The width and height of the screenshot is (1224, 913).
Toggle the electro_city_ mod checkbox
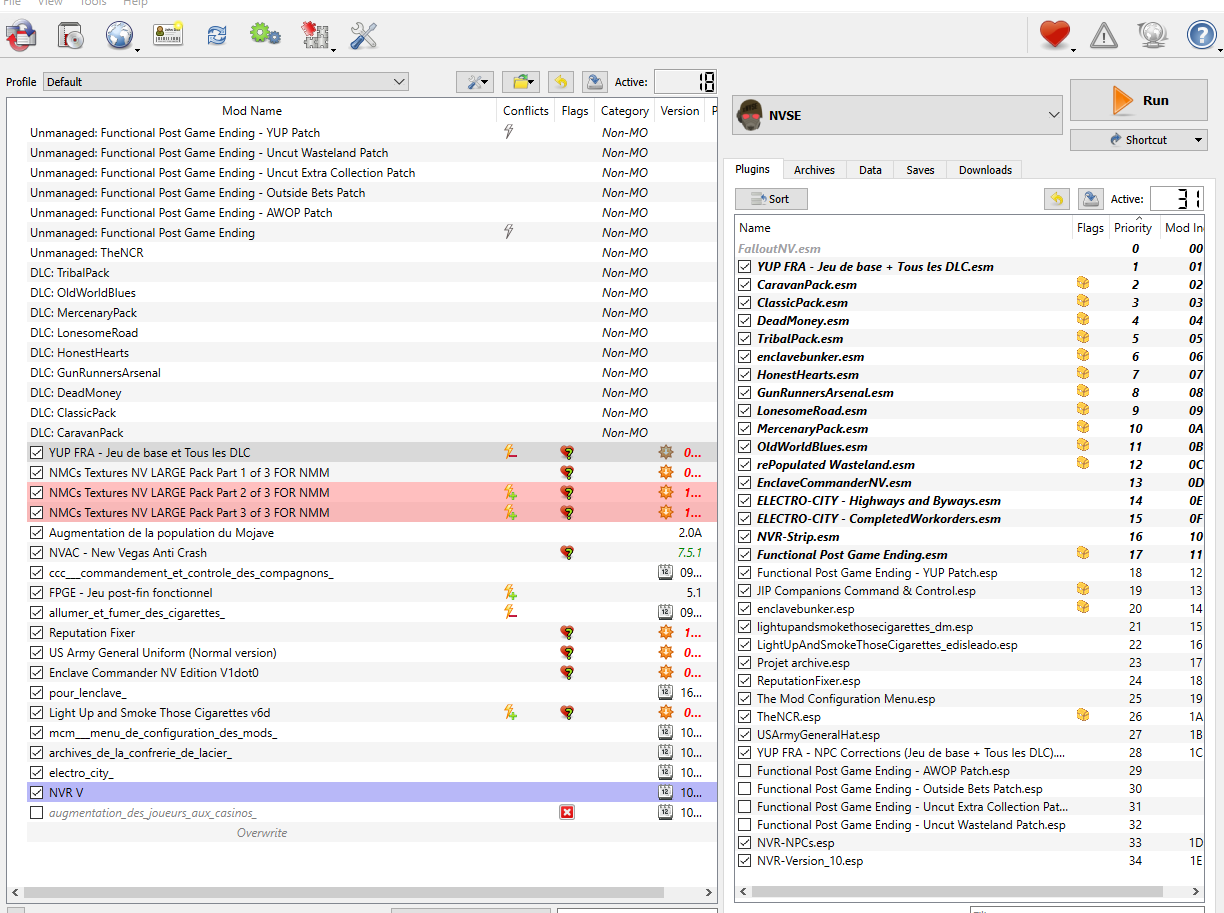37,772
